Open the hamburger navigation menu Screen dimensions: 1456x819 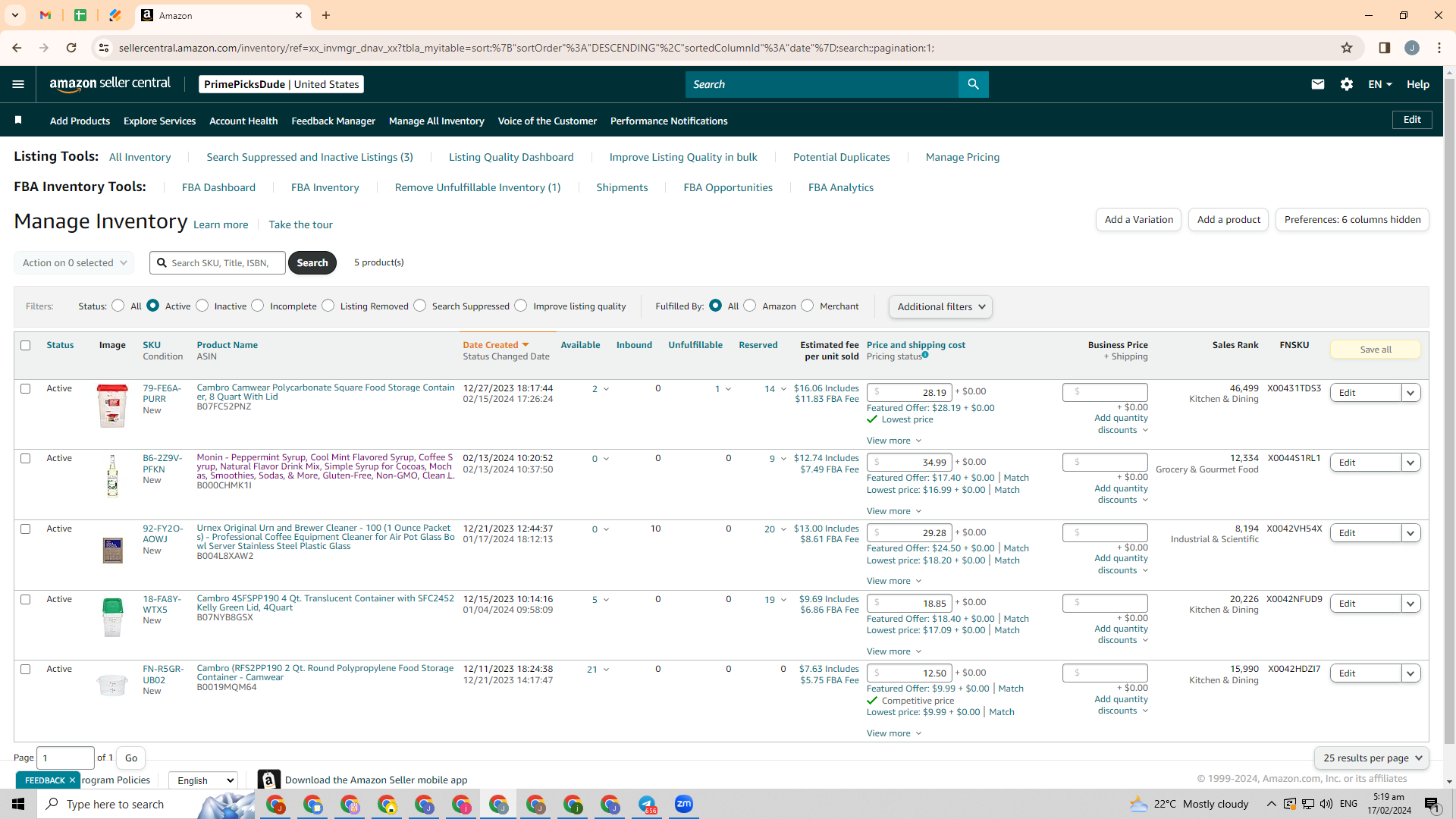click(18, 84)
